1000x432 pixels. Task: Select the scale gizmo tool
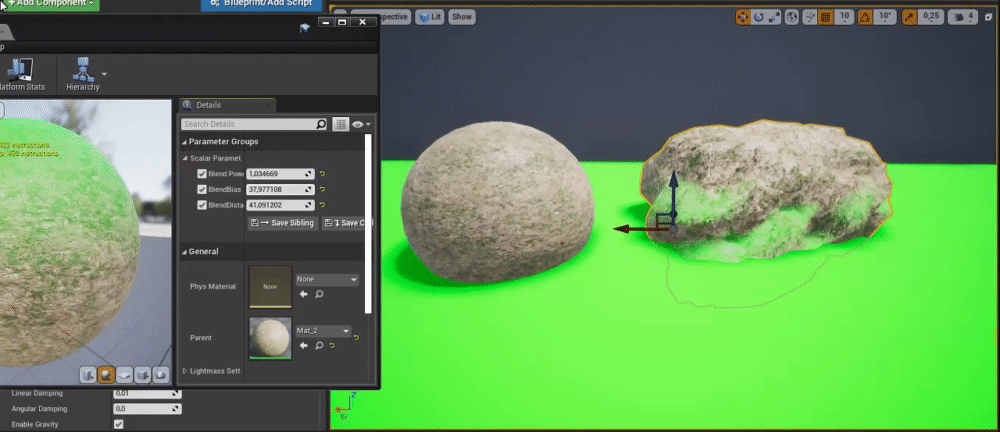[x=775, y=17]
